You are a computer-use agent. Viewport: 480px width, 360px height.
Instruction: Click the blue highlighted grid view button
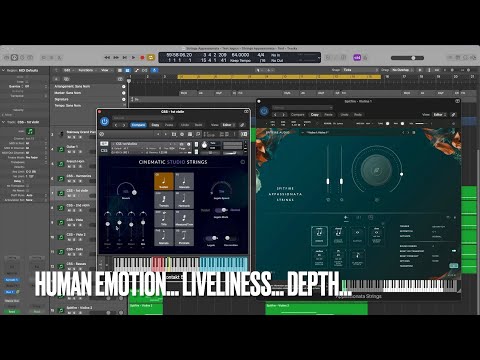coord(127,70)
